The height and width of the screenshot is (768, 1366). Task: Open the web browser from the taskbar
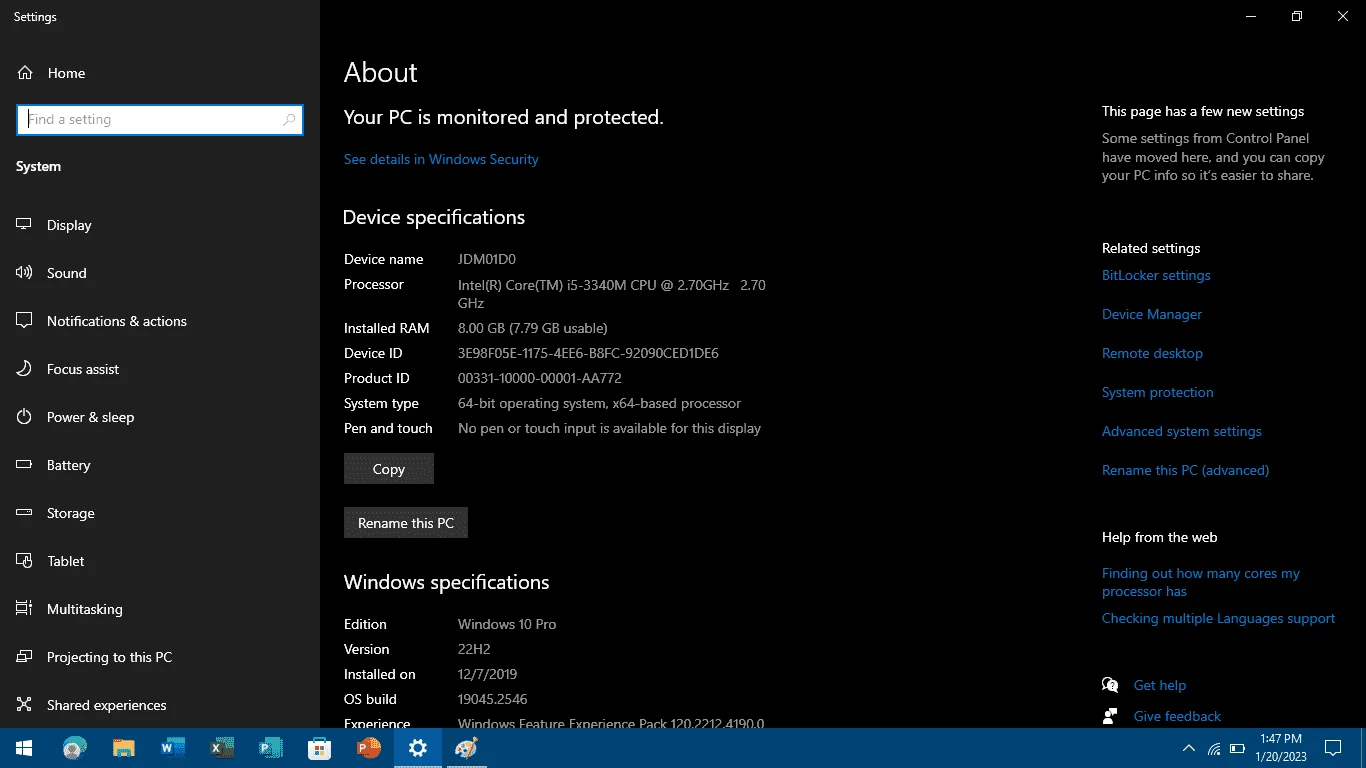tap(73, 748)
